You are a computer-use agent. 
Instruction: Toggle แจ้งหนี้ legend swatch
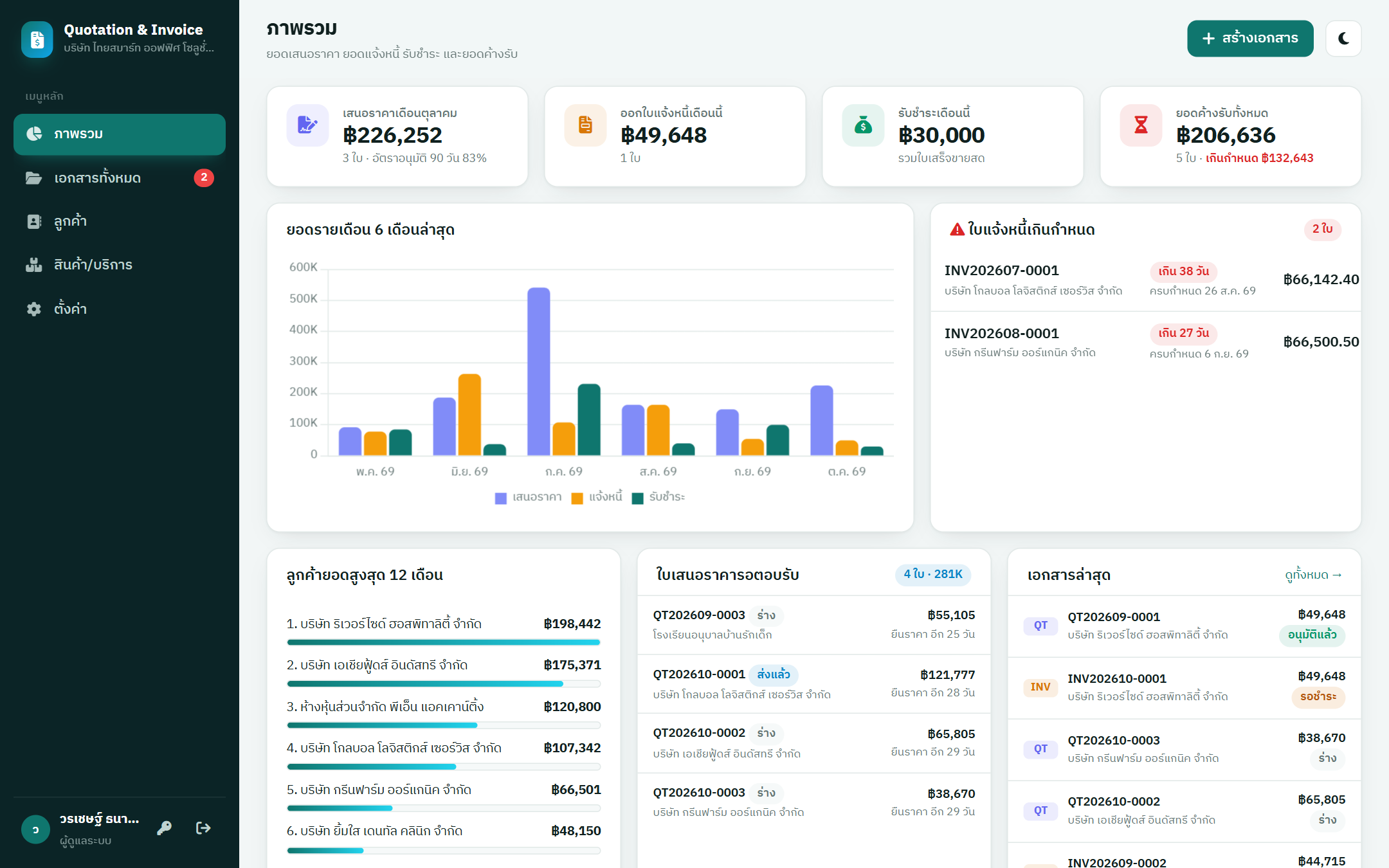577,498
